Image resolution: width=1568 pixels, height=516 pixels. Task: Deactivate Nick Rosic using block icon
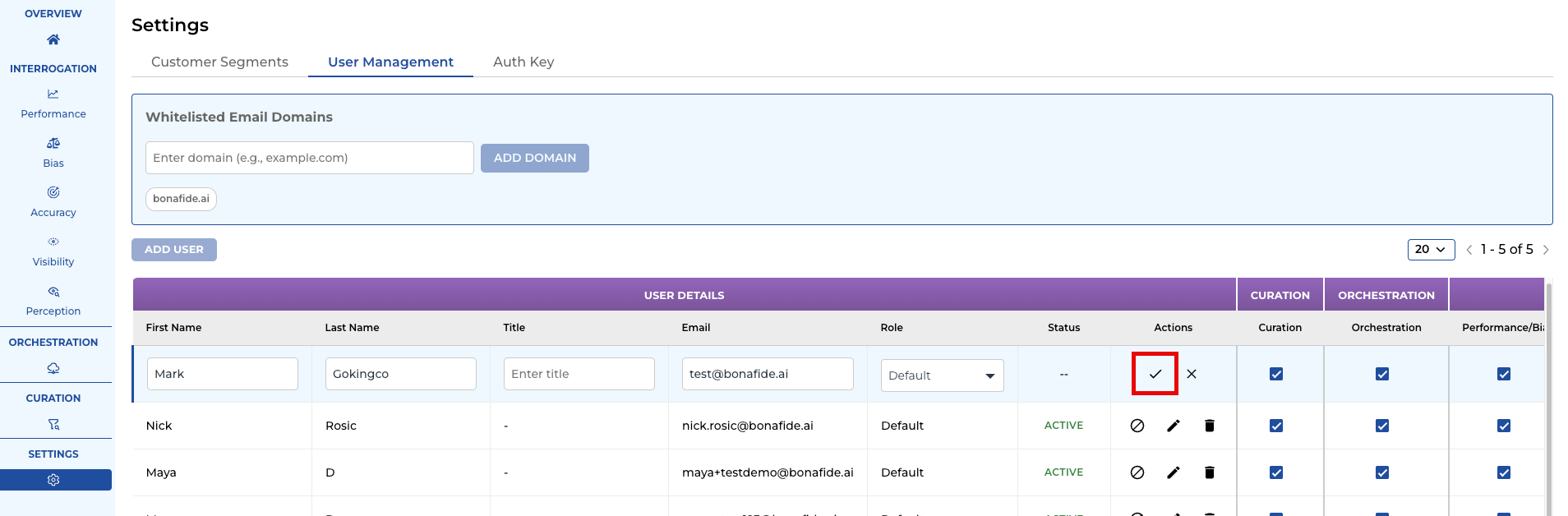point(1137,426)
